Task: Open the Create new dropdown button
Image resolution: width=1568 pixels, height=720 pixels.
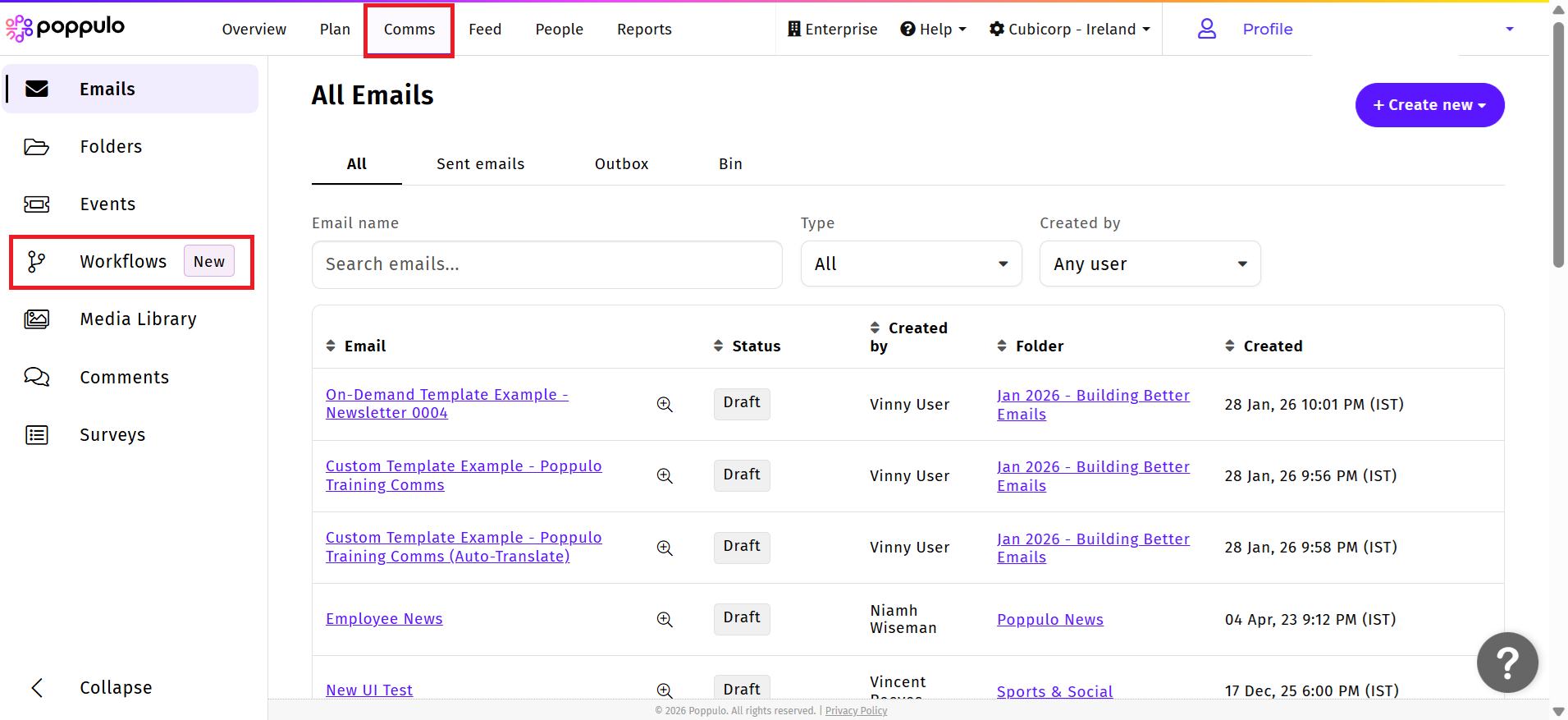Action: [x=1429, y=105]
